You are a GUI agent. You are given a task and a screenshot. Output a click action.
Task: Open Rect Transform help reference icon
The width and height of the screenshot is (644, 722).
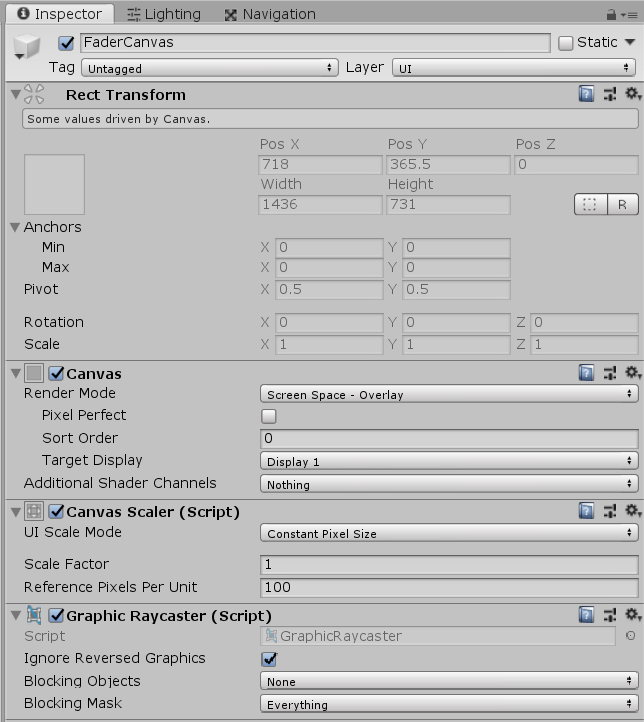click(587, 94)
